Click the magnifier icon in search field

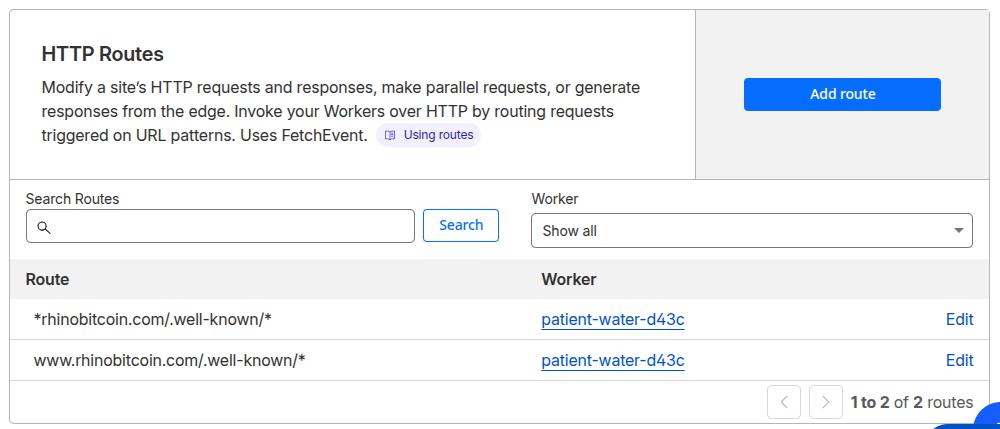(x=44, y=227)
